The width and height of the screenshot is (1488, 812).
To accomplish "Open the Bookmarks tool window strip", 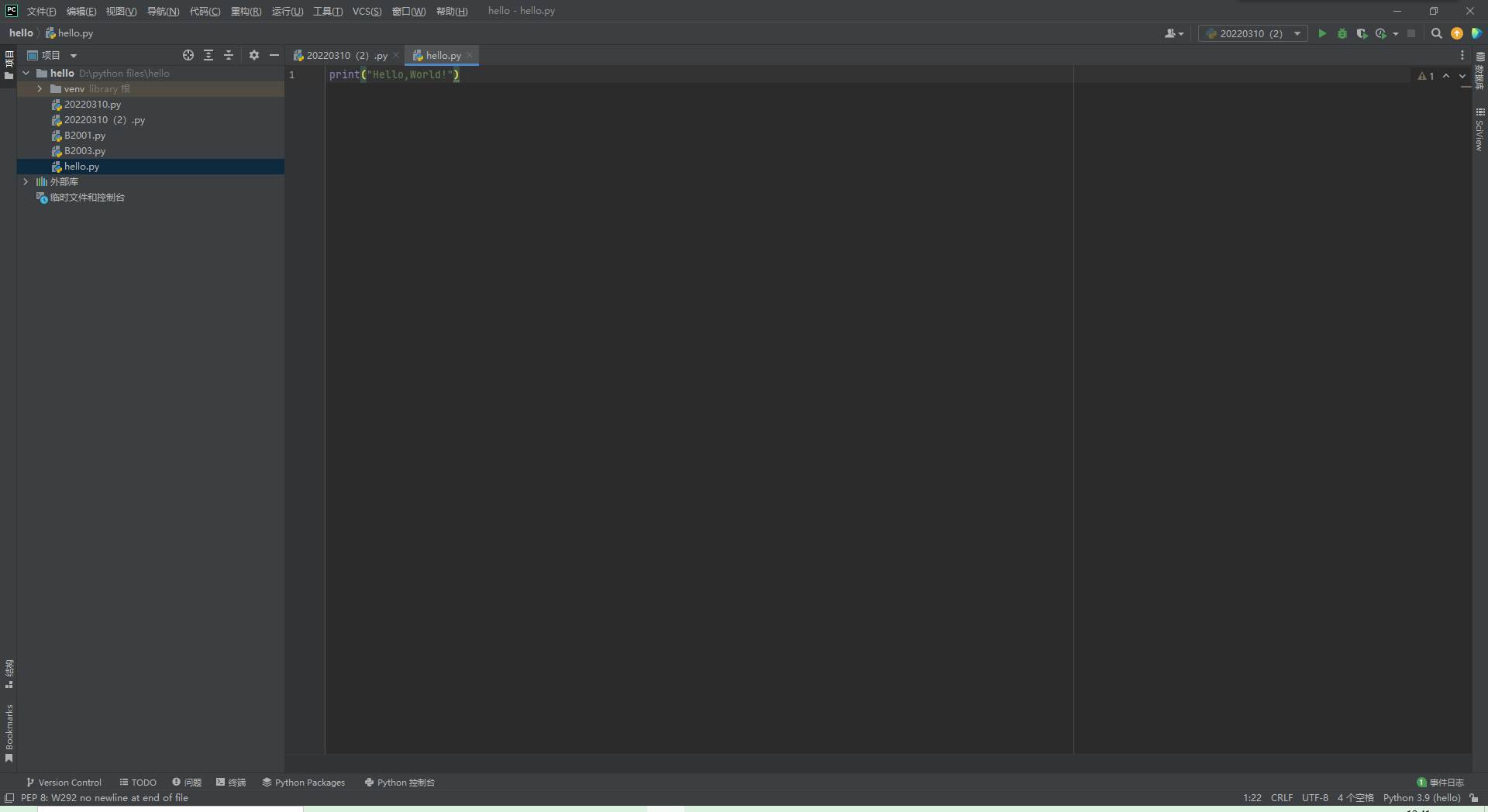I will (9, 733).
